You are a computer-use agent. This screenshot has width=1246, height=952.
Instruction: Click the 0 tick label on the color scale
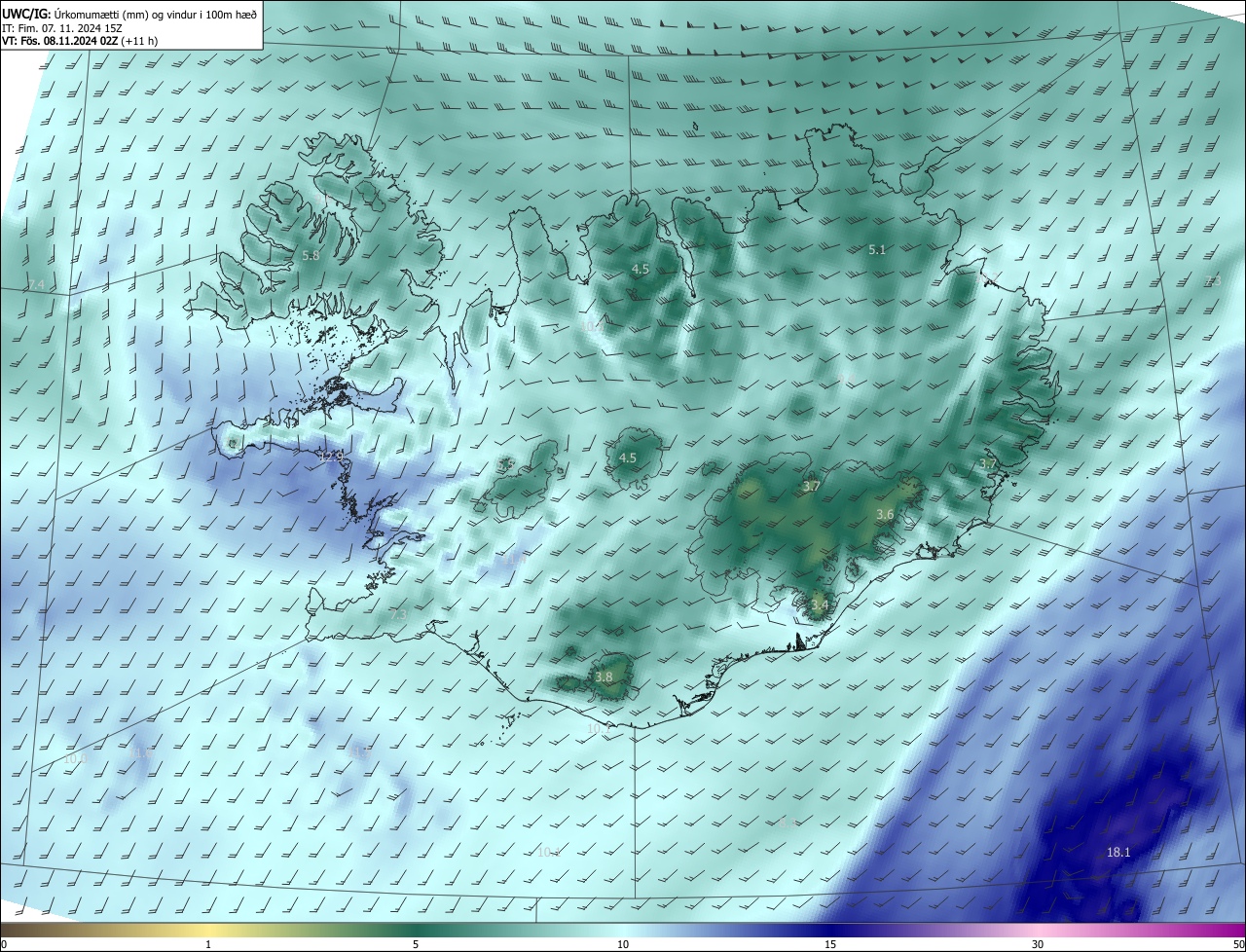(4, 944)
